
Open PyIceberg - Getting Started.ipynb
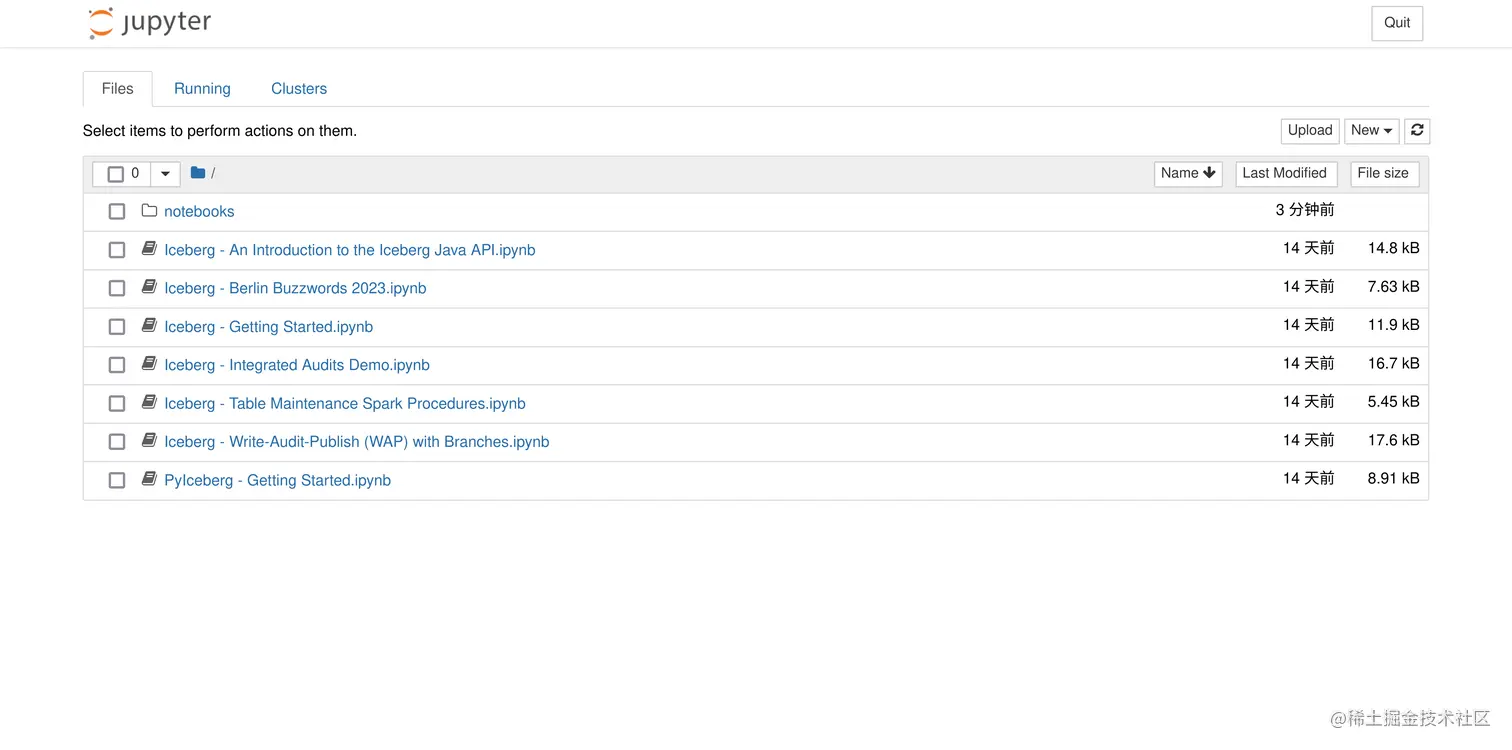coord(277,480)
